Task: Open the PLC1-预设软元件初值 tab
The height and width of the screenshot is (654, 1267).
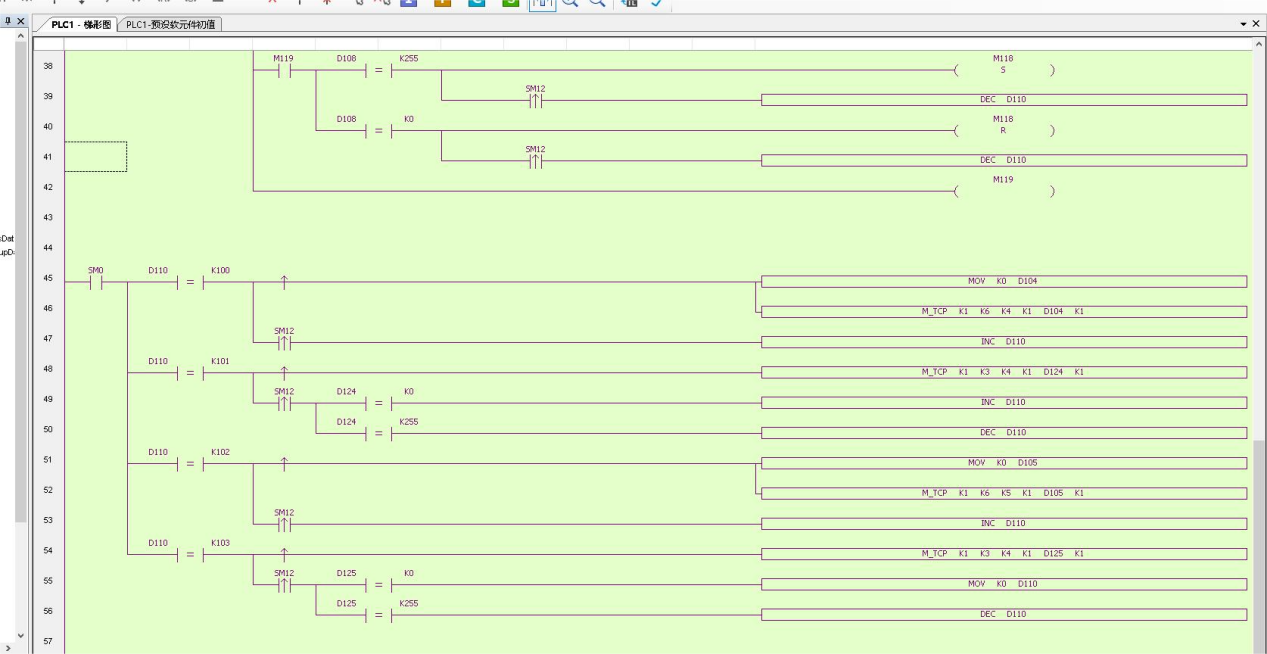Action: coord(171,24)
